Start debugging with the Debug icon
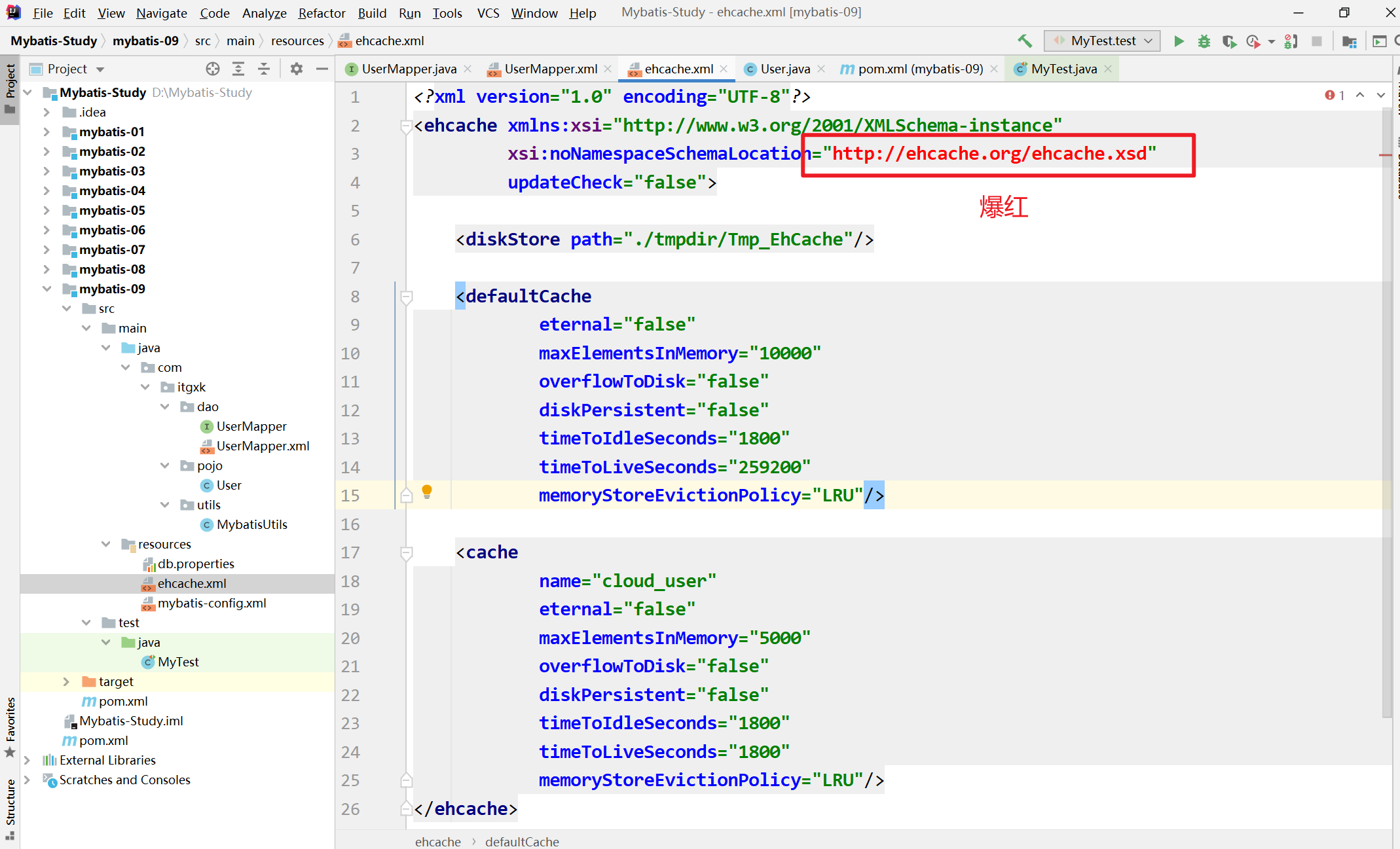 tap(1204, 41)
